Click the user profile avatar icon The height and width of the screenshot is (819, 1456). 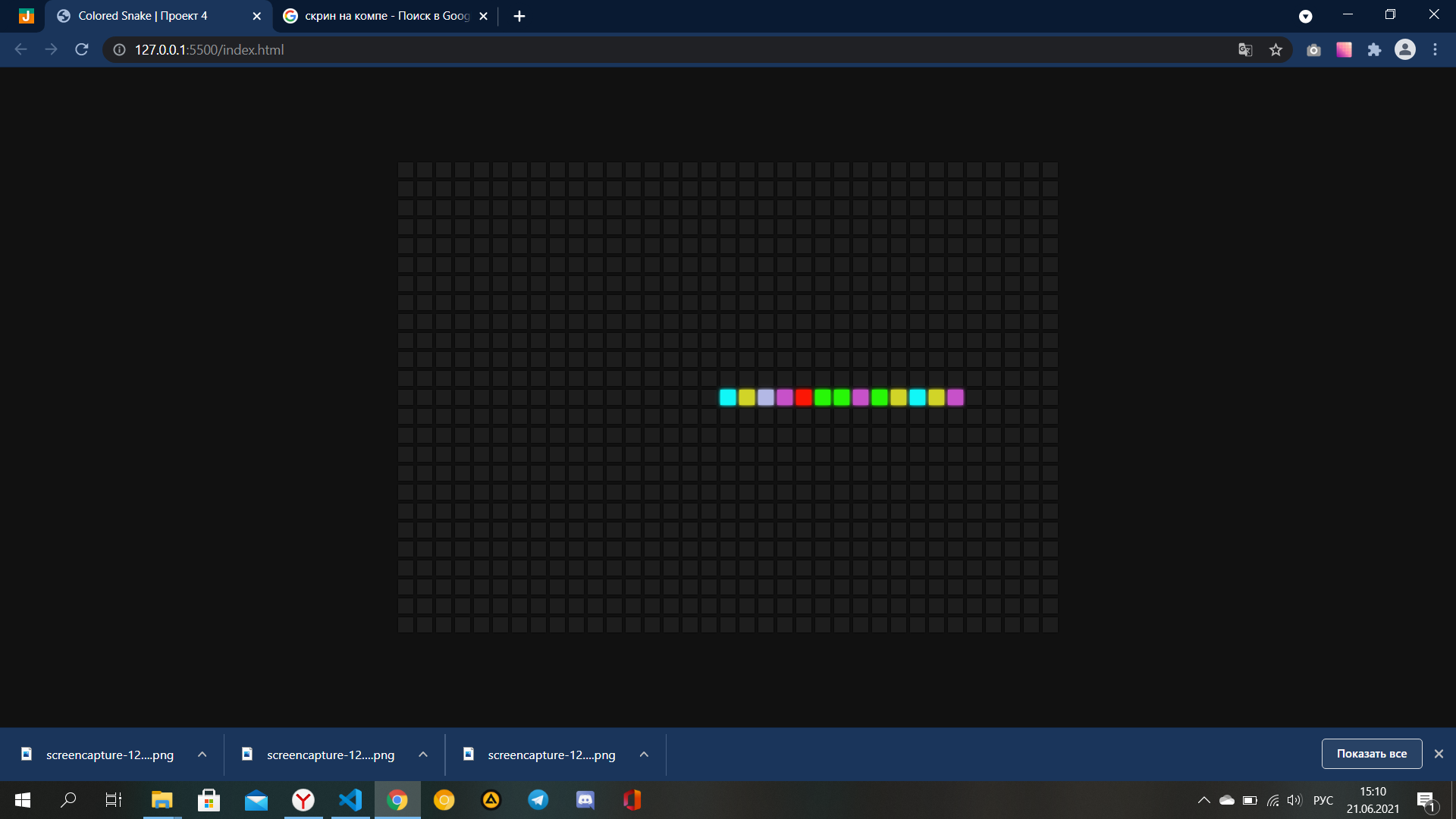1404,49
